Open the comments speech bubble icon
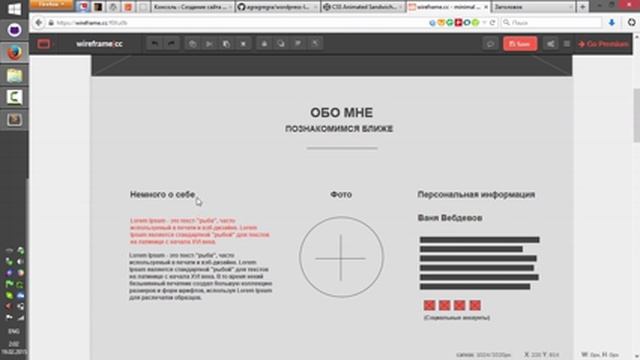The width and height of the screenshot is (640, 360). click(490, 44)
